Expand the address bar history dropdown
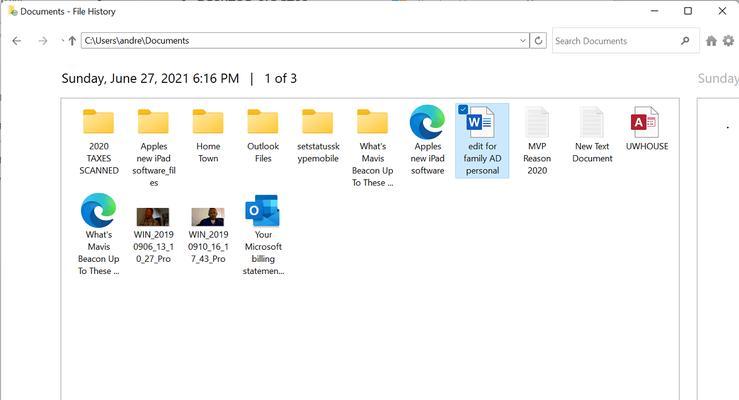Viewport: 739px width, 400px height. tap(522, 41)
